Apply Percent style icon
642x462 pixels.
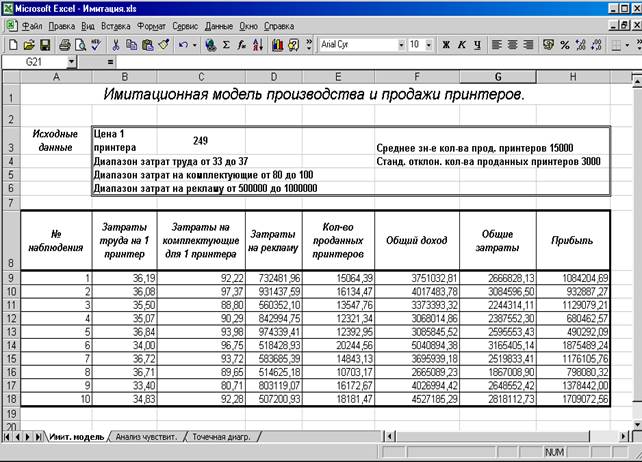(565, 45)
